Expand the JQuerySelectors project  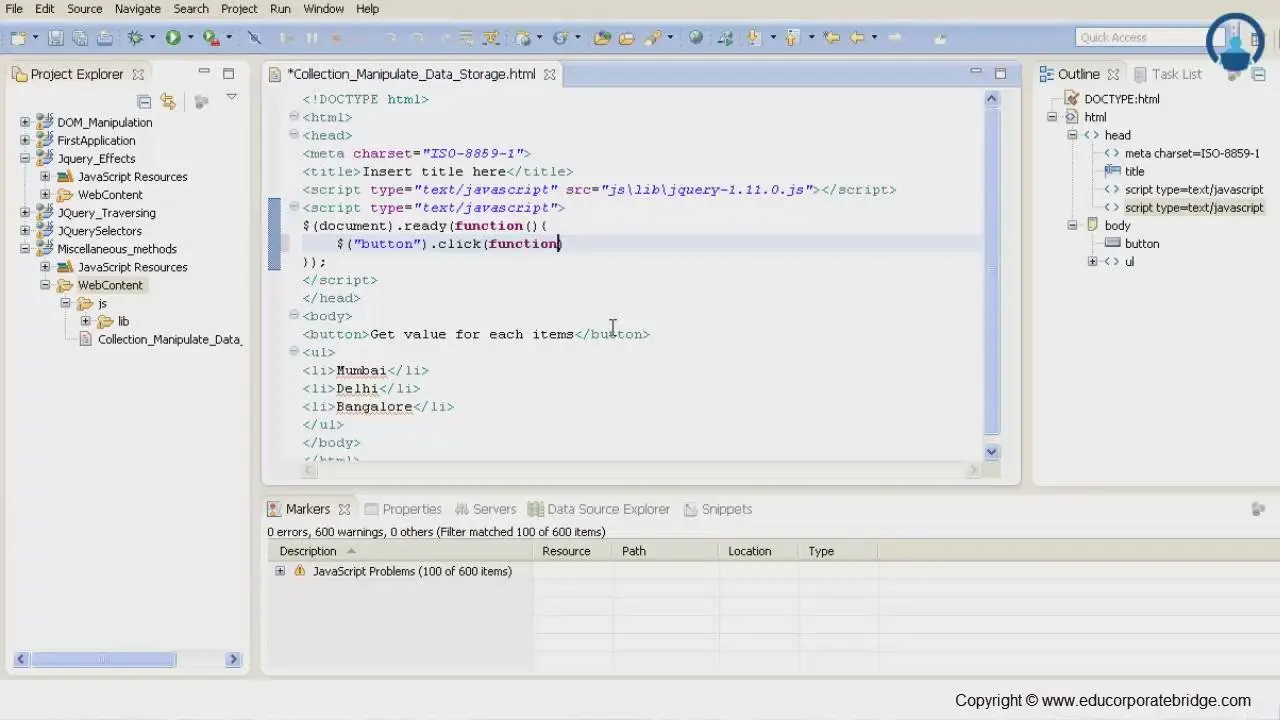25,231
